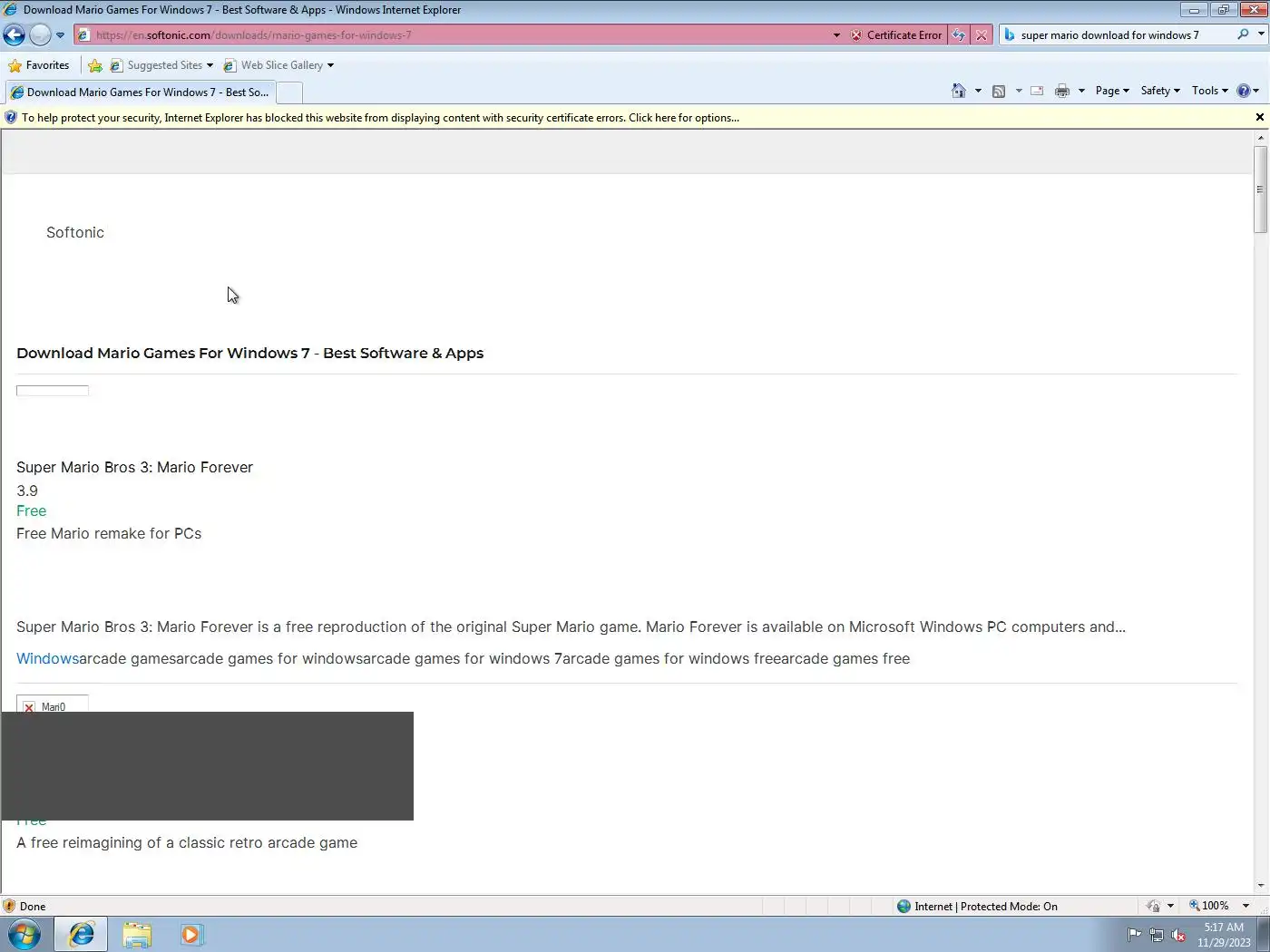Image resolution: width=1270 pixels, height=952 pixels.
Task: Close the security information bar
Action: pos(1259,117)
